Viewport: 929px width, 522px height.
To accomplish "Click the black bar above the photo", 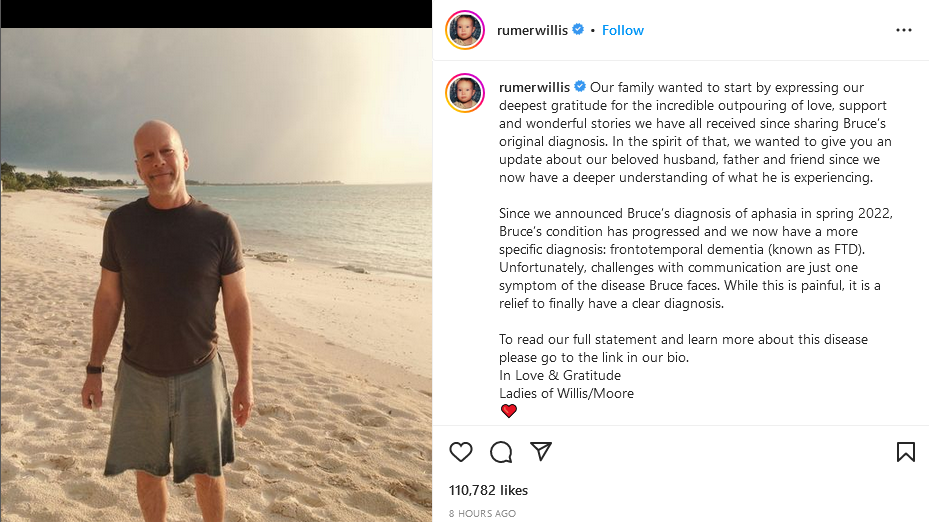I will [216, 14].
